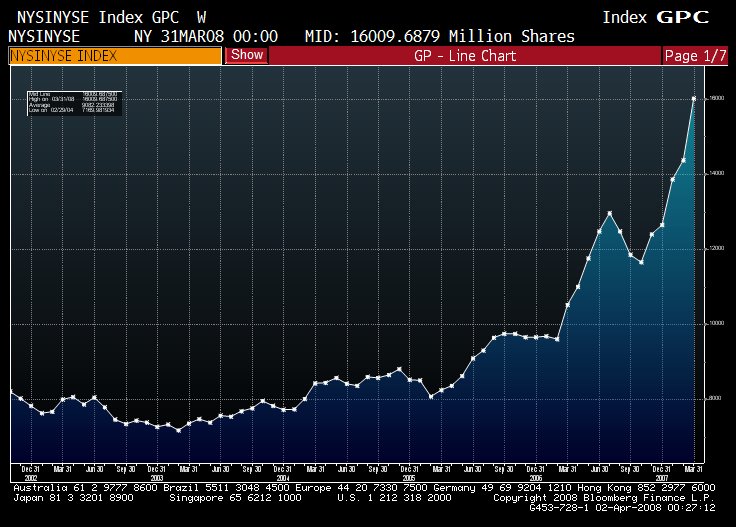The width and height of the screenshot is (736, 527).
Task: Click Japan 81 3 3201 8900 contact
Action: [73, 497]
